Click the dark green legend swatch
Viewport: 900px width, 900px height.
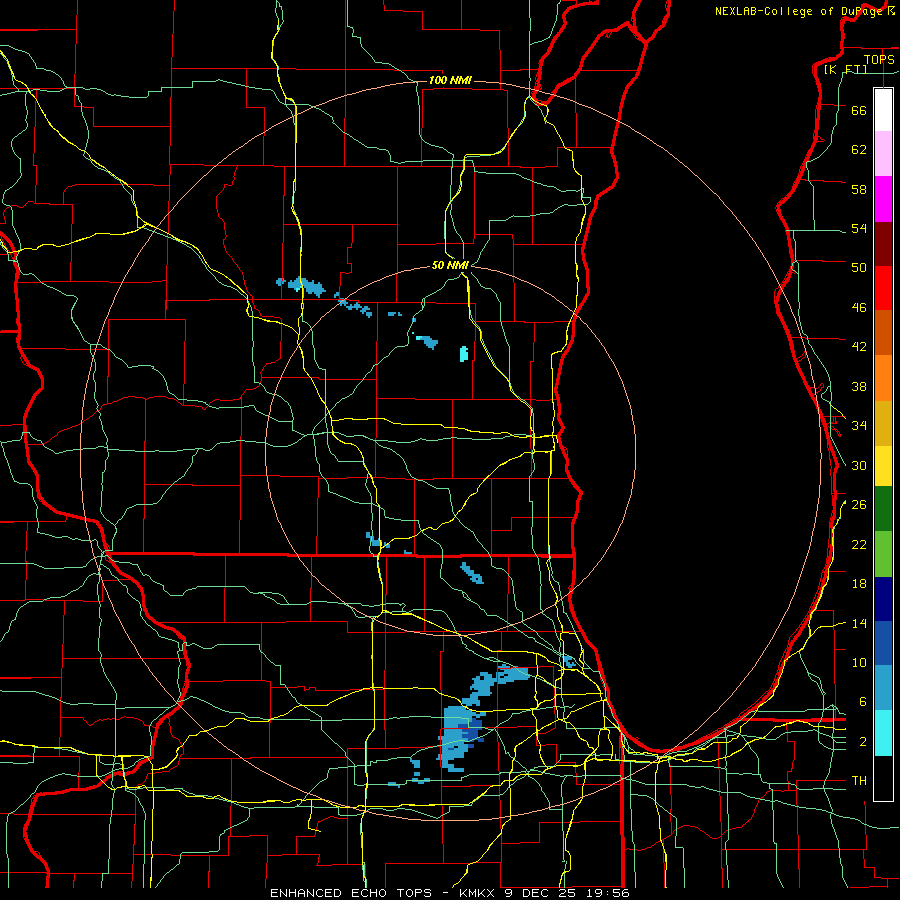click(x=883, y=509)
